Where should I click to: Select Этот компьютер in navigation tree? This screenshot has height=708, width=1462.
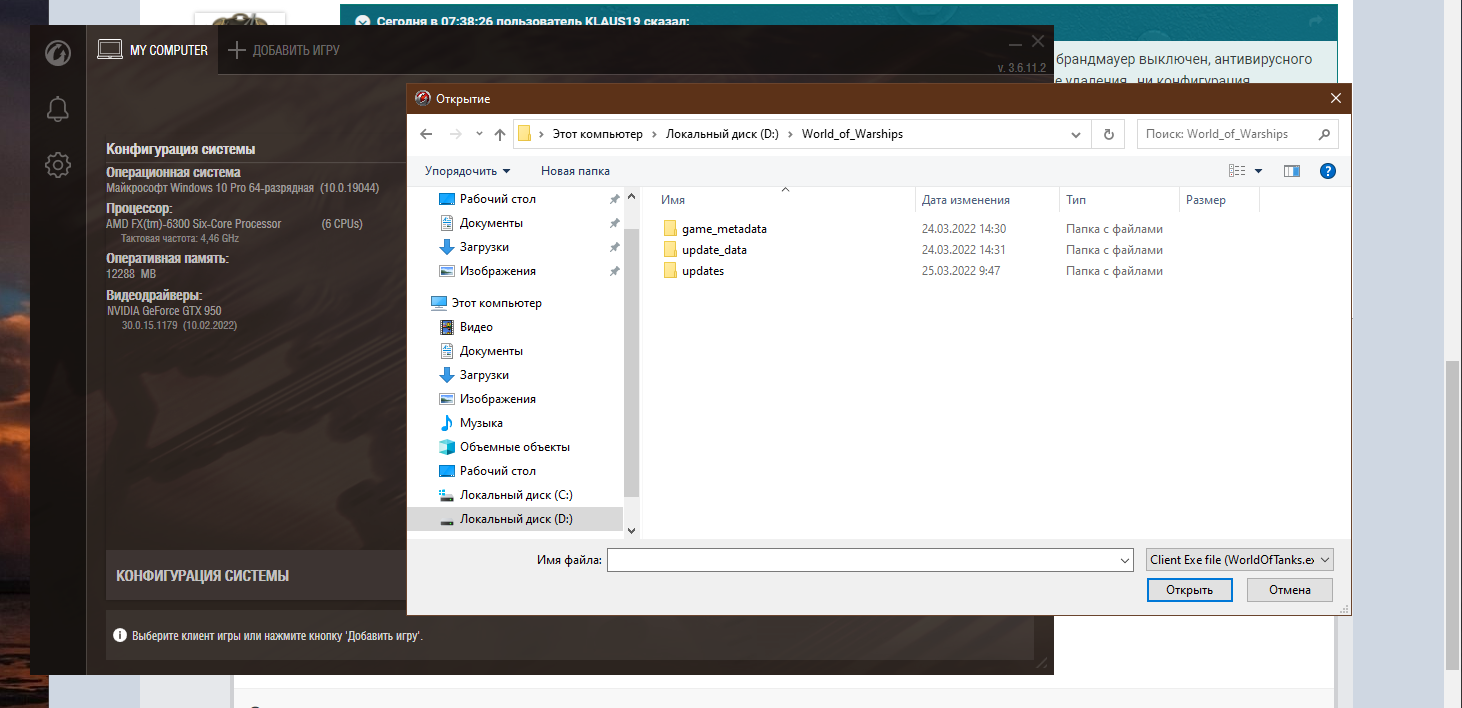496,303
